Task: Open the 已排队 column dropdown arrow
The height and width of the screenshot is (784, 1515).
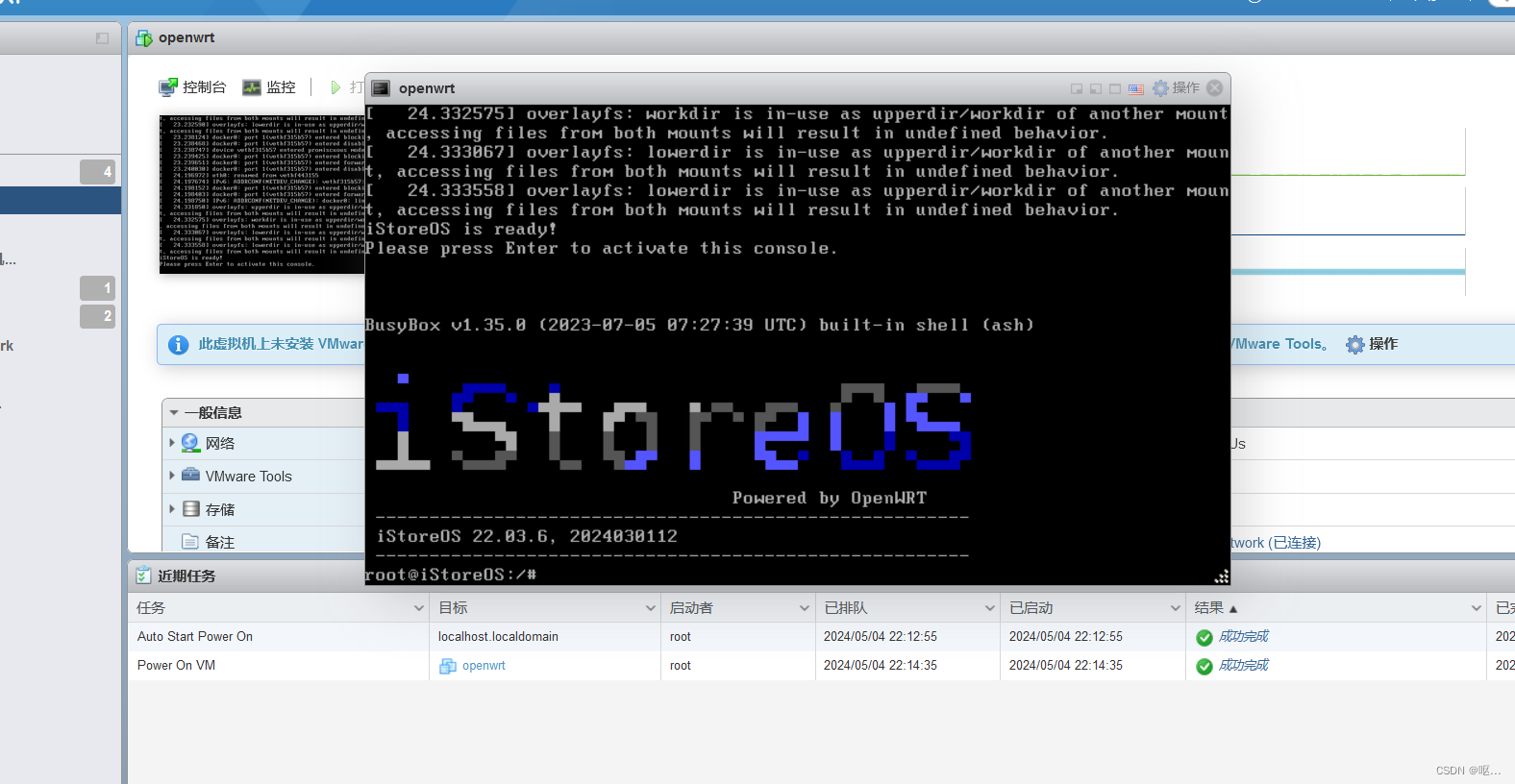Action: tap(990, 608)
